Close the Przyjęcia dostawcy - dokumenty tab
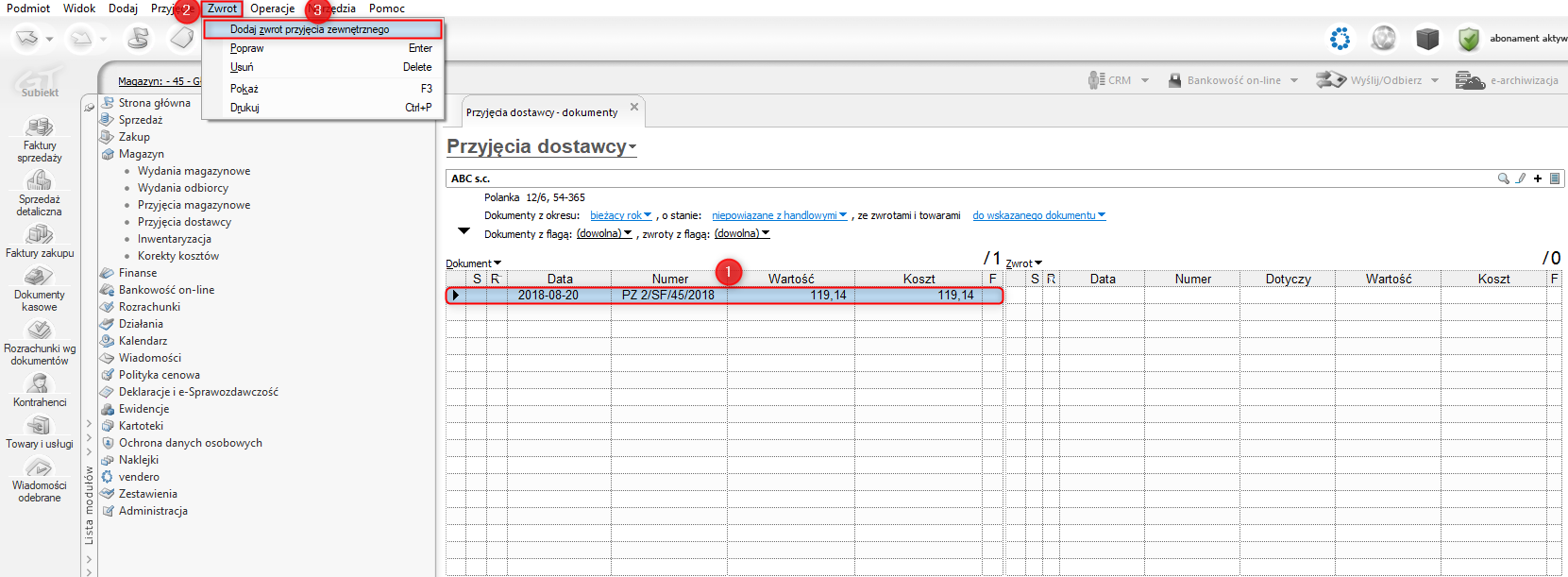Image resolution: width=1568 pixels, height=577 pixels. [634, 107]
